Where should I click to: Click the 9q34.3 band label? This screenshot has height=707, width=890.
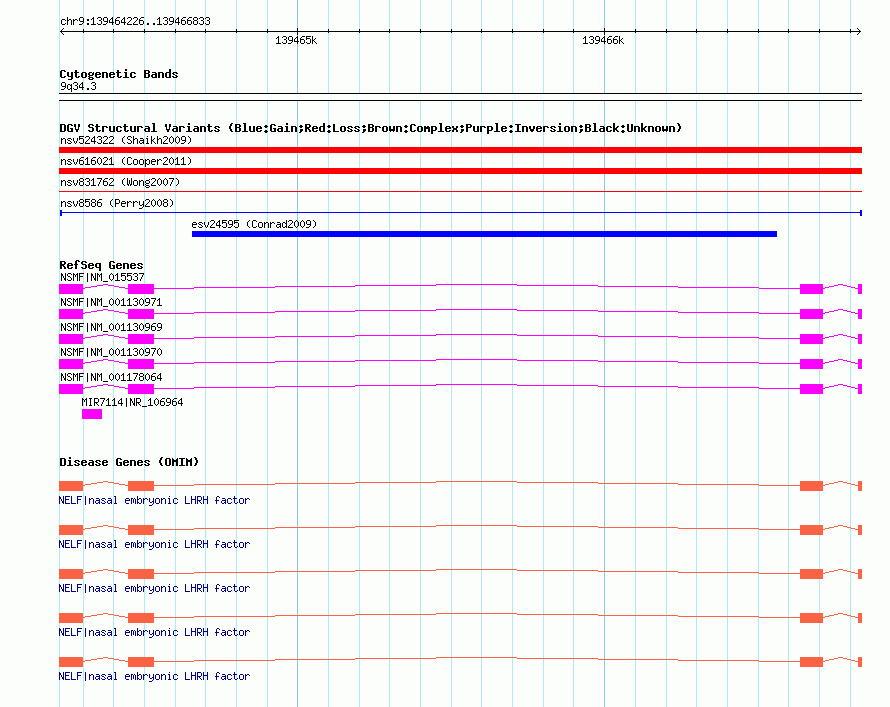78,86
